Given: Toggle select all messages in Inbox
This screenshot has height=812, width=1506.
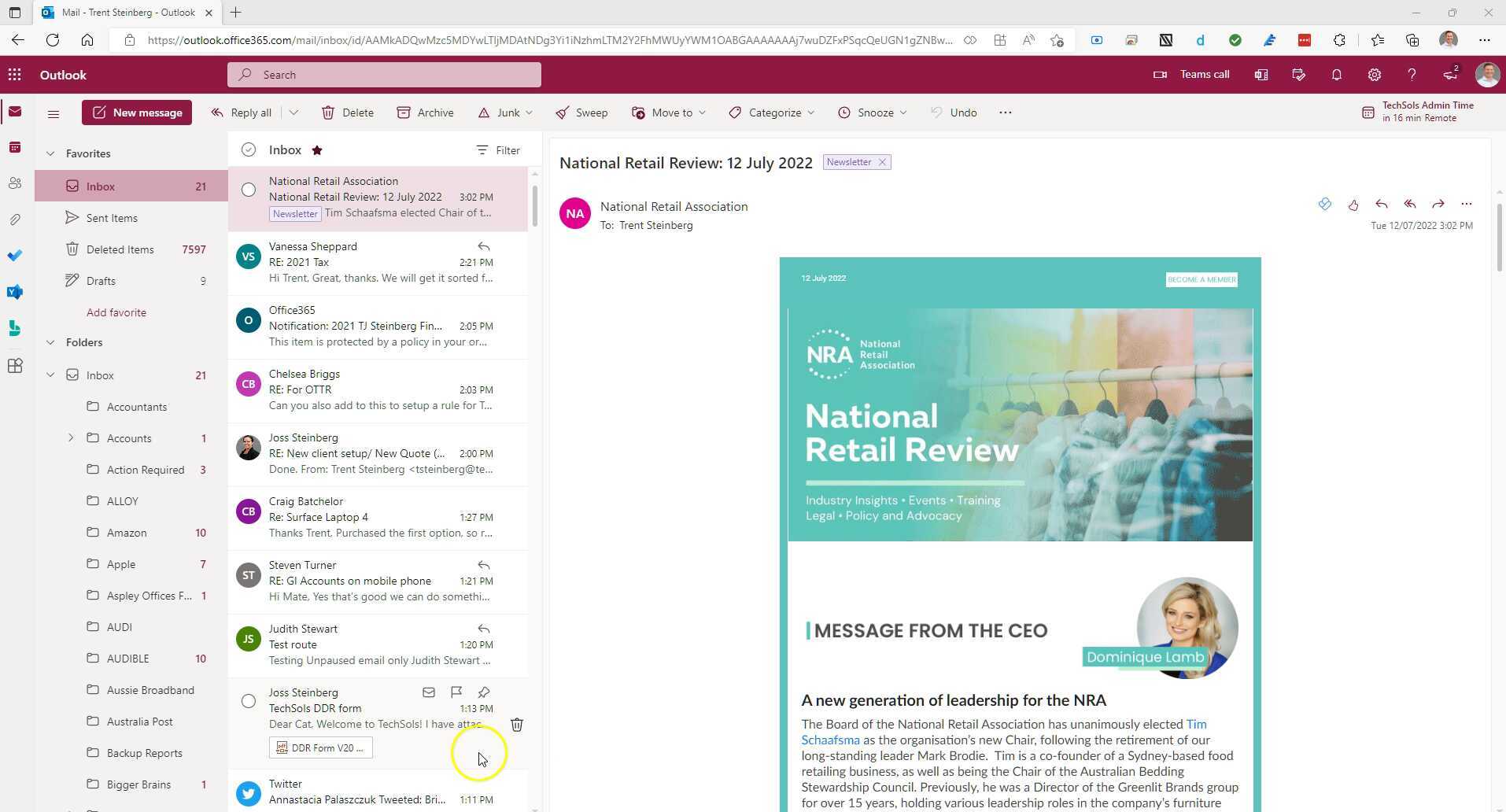Looking at the screenshot, I should tap(249, 150).
